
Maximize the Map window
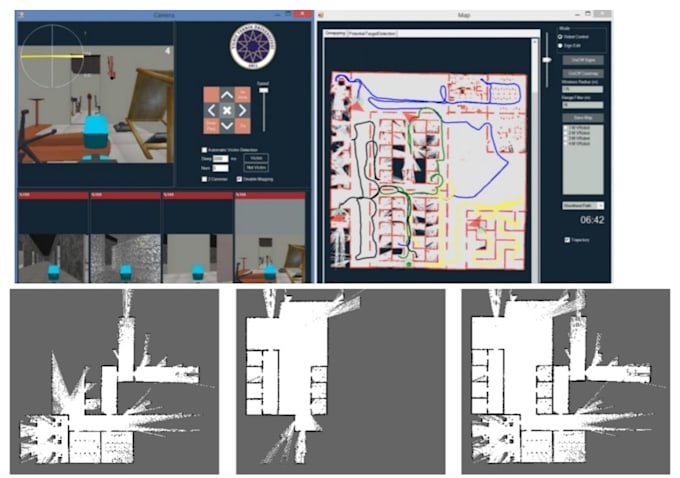click(x=588, y=14)
